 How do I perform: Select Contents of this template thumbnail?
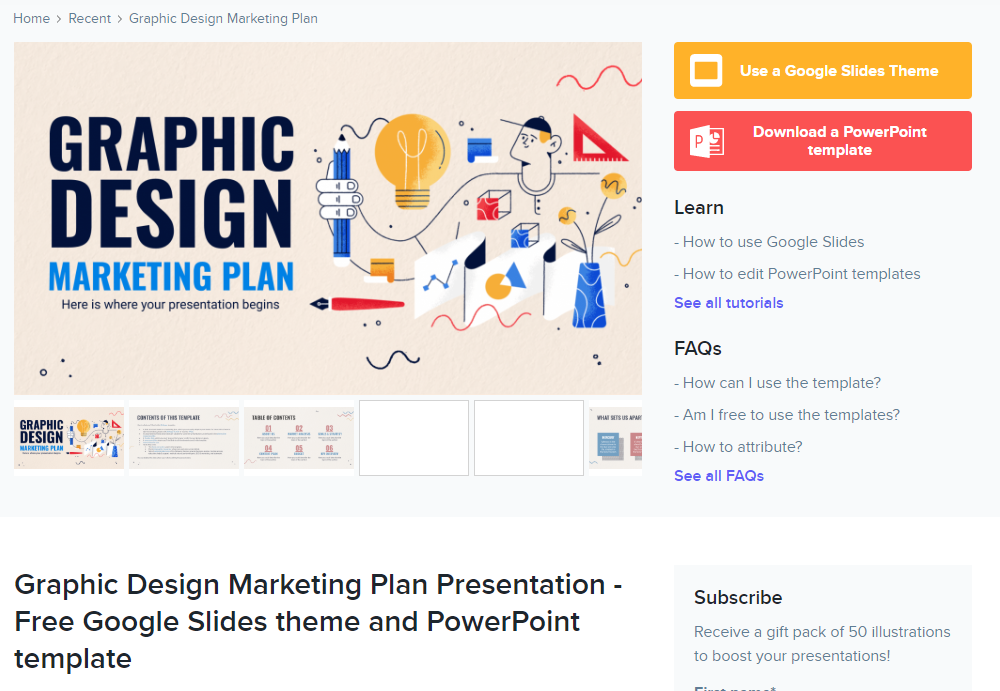[184, 438]
